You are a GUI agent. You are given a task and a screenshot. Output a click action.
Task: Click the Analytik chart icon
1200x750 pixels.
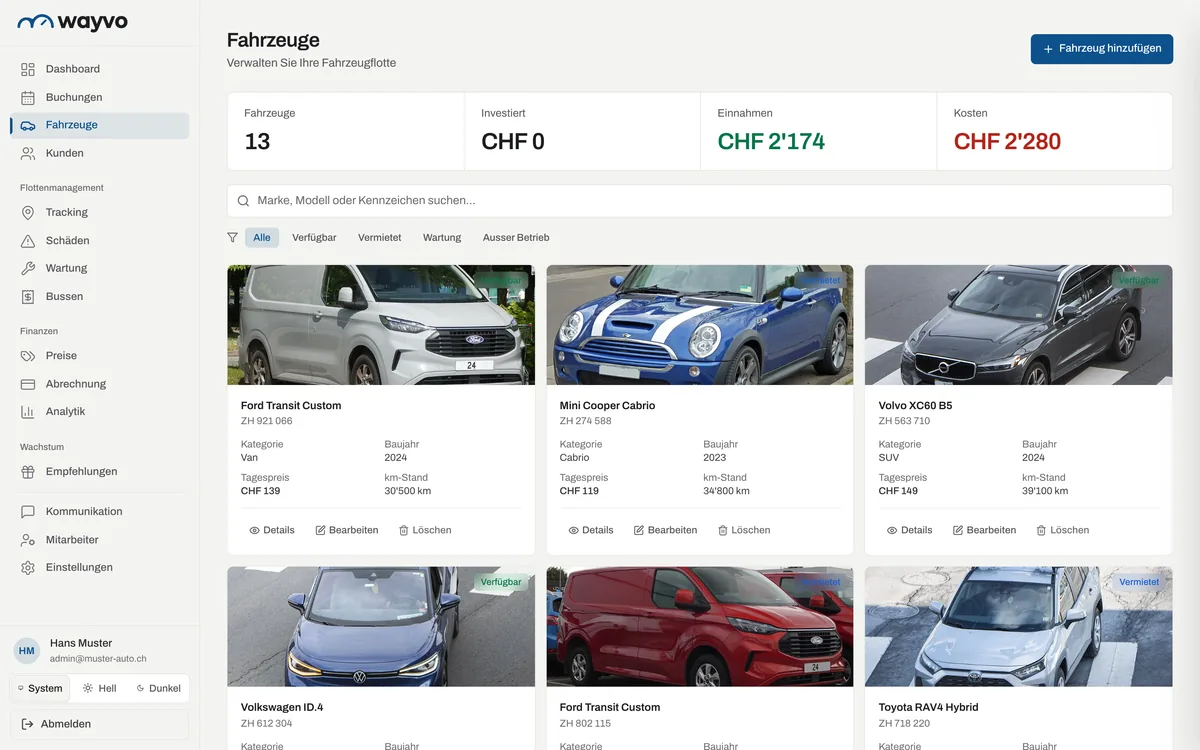(x=28, y=412)
